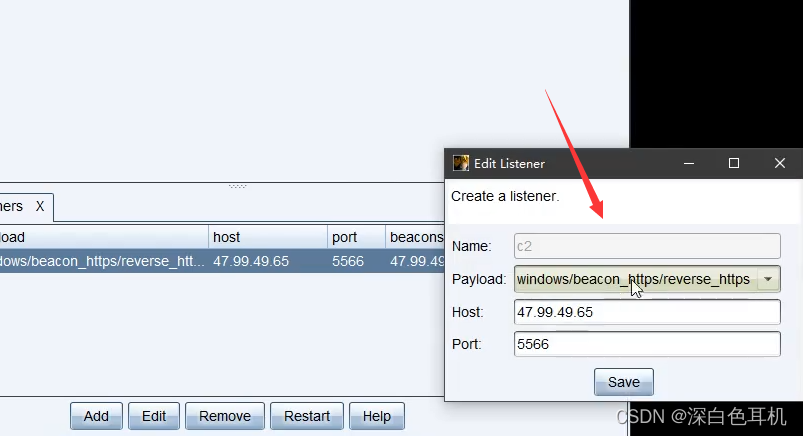Click the Port input field

pos(647,344)
